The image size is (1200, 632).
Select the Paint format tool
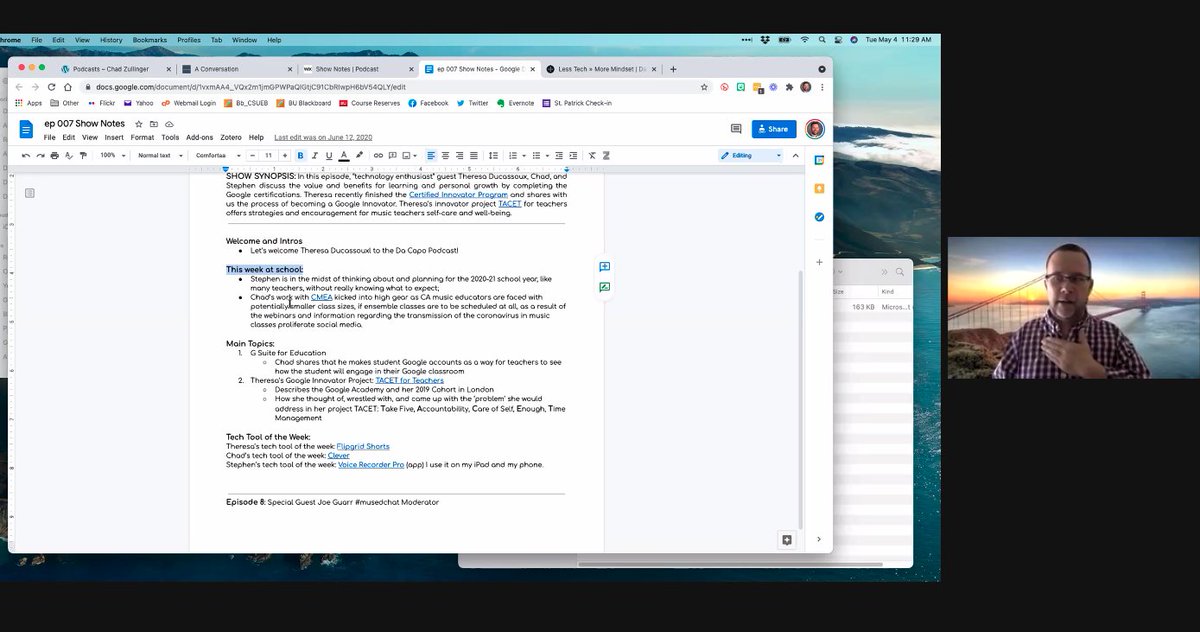(82, 156)
